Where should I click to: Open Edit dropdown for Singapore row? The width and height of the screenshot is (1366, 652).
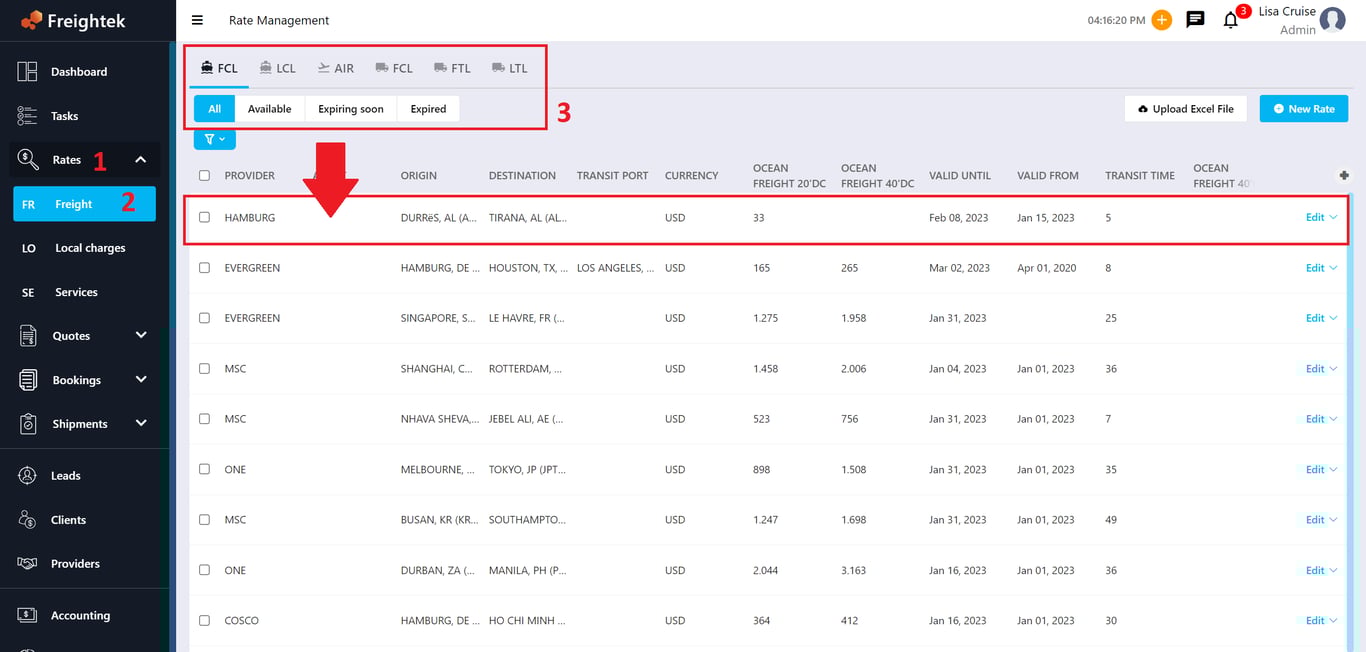coord(1321,318)
